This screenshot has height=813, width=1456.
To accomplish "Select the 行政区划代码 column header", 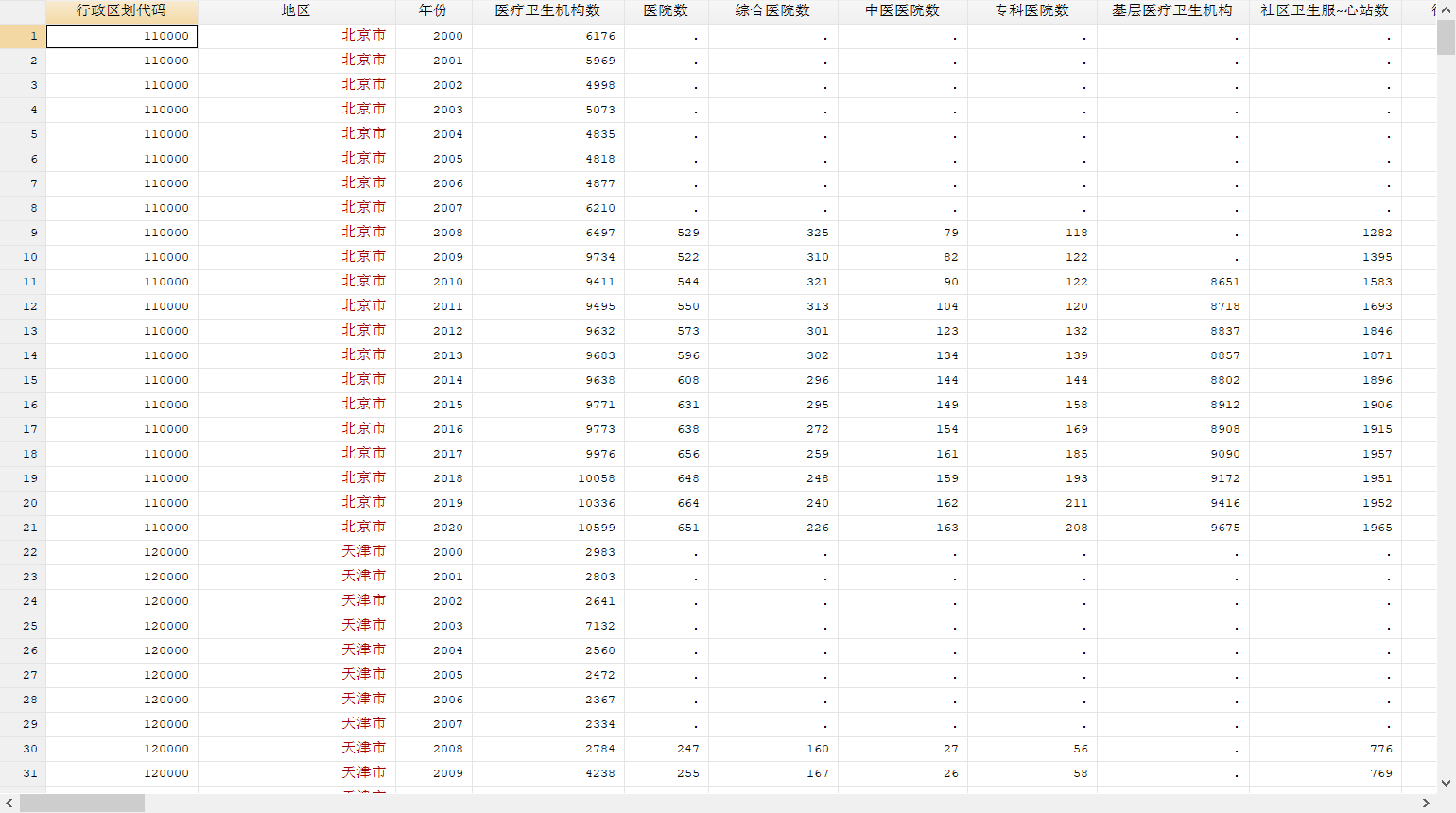I will [x=122, y=11].
